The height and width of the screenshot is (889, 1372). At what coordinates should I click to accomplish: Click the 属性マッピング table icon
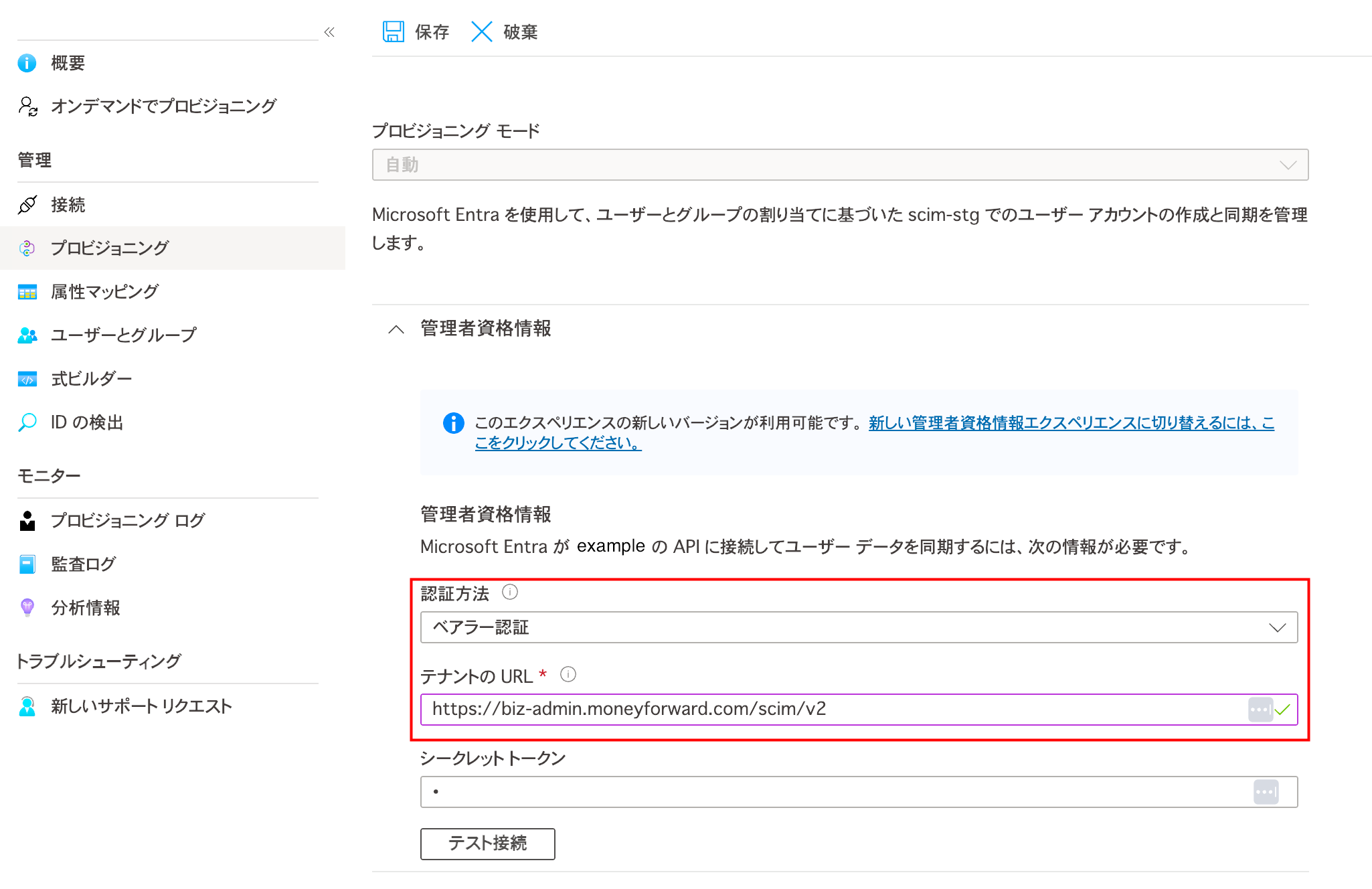(x=27, y=292)
